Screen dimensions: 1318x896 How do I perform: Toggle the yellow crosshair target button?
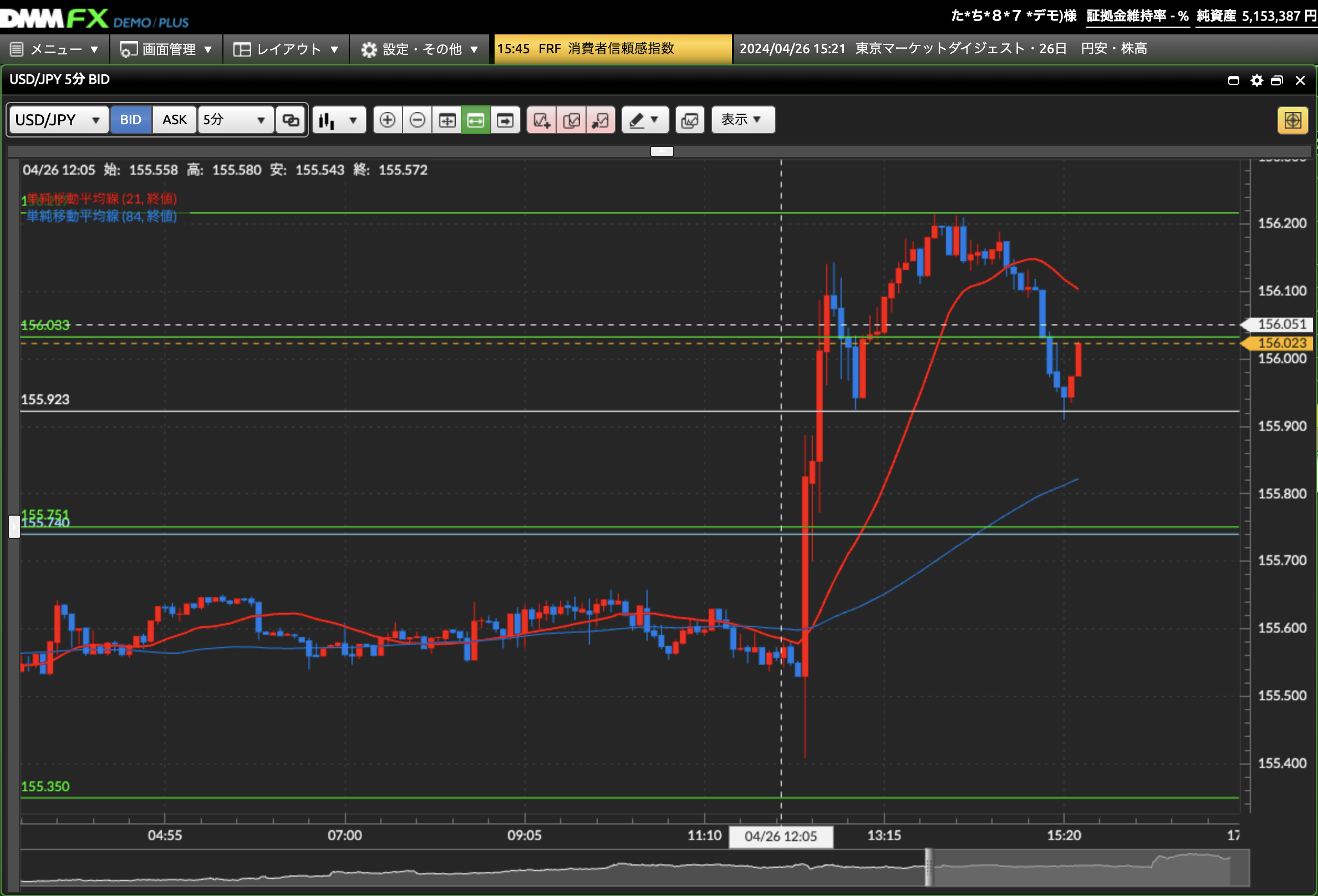point(1292,120)
